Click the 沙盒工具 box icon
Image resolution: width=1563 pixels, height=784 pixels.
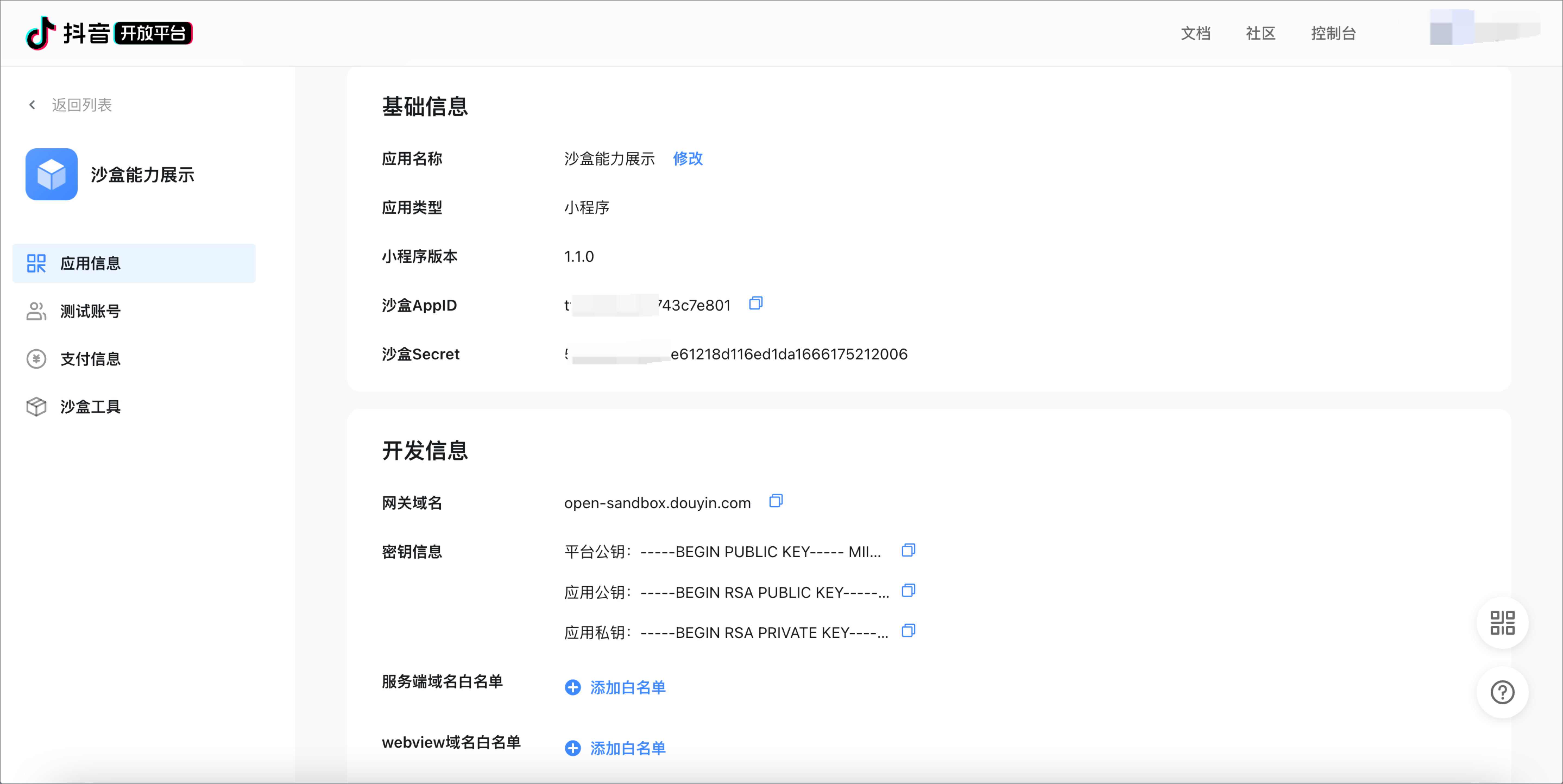[36, 407]
